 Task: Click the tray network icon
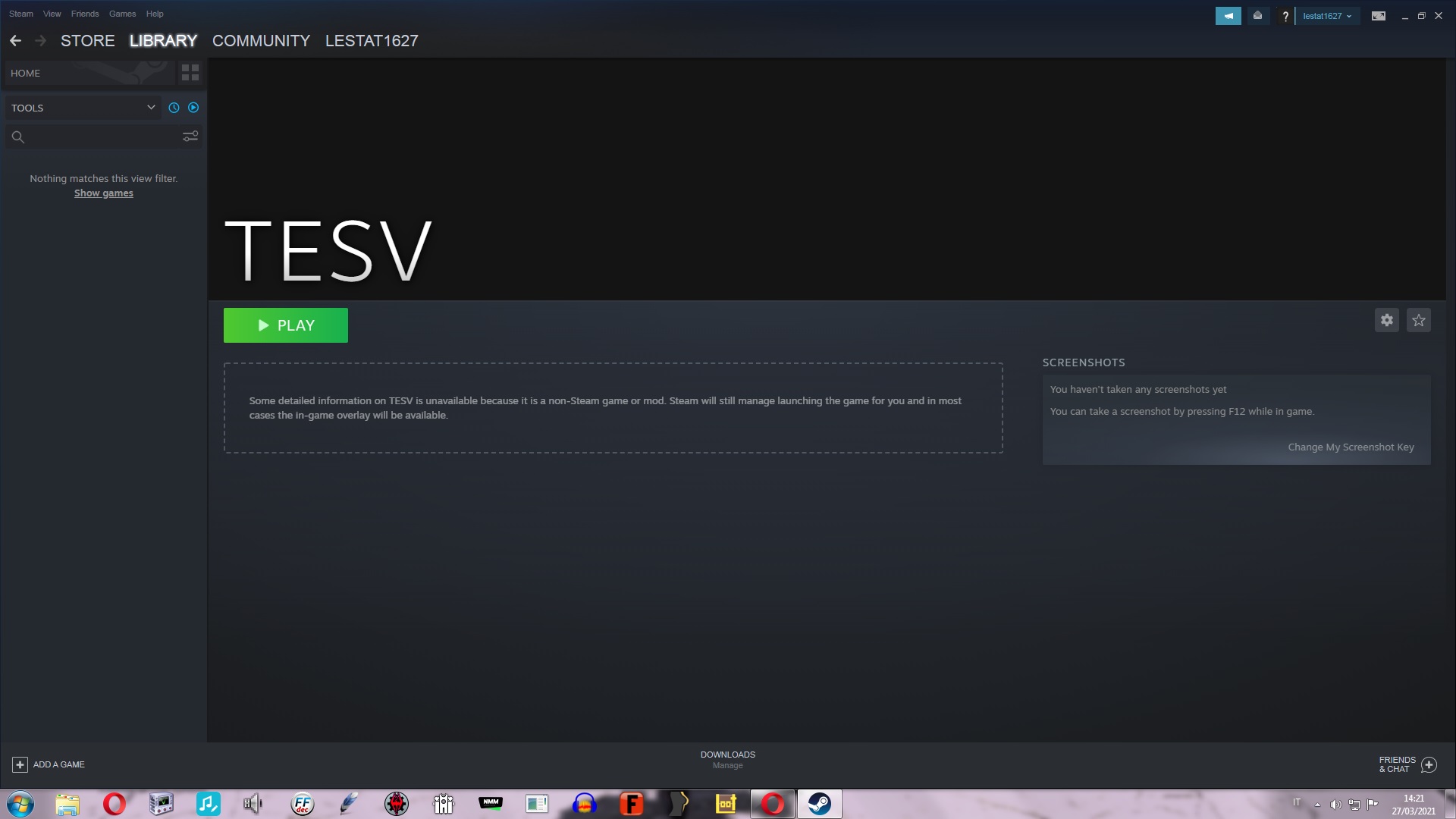coord(1354,805)
